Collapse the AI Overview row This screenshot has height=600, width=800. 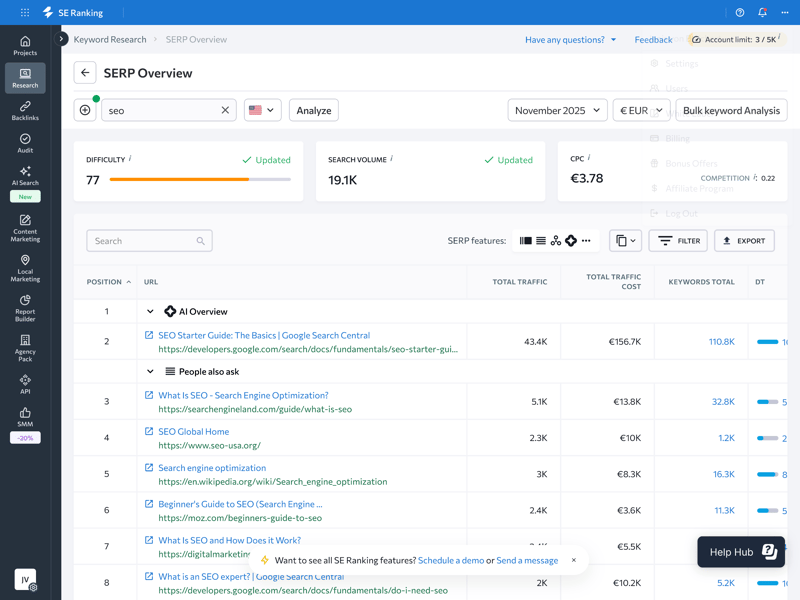pos(150,312)
